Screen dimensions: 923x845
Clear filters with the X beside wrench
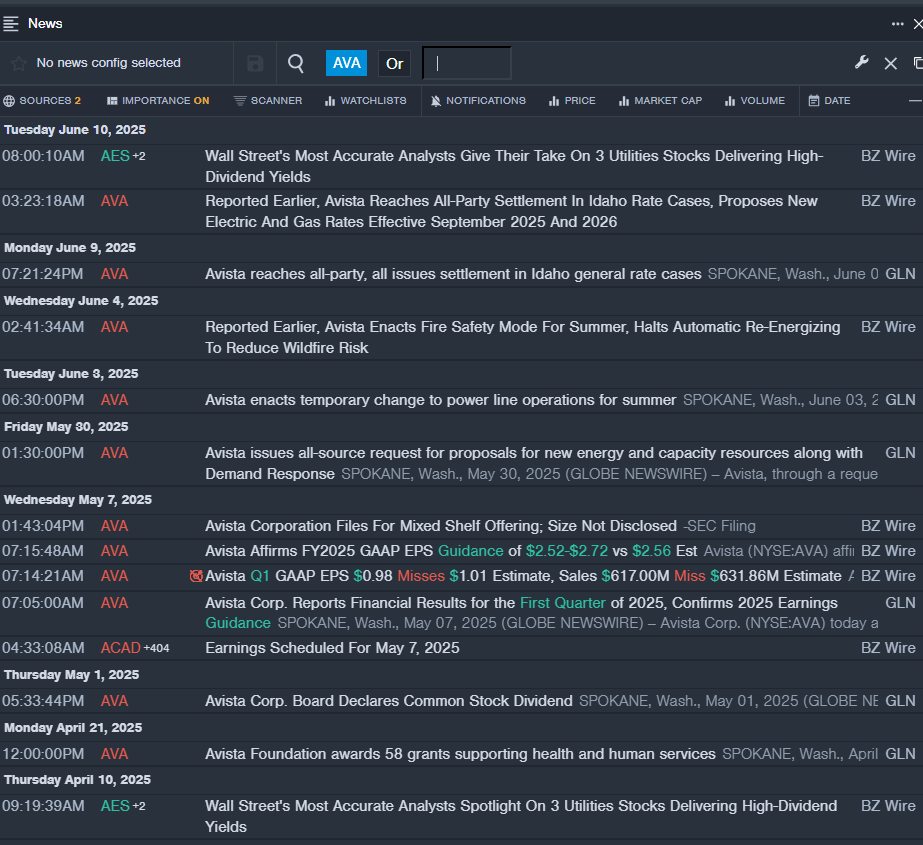891,63
